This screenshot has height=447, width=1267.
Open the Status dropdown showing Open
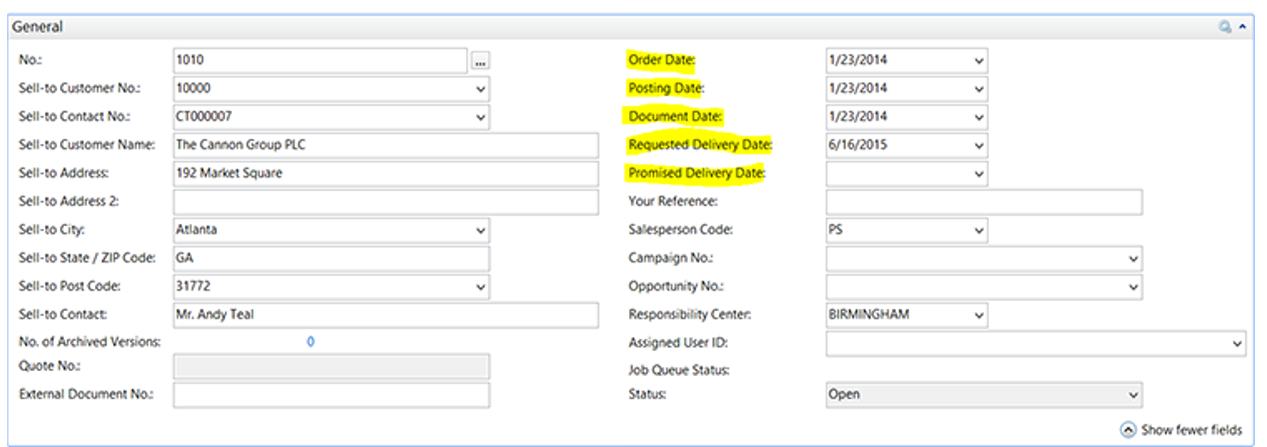(1133, 395)
